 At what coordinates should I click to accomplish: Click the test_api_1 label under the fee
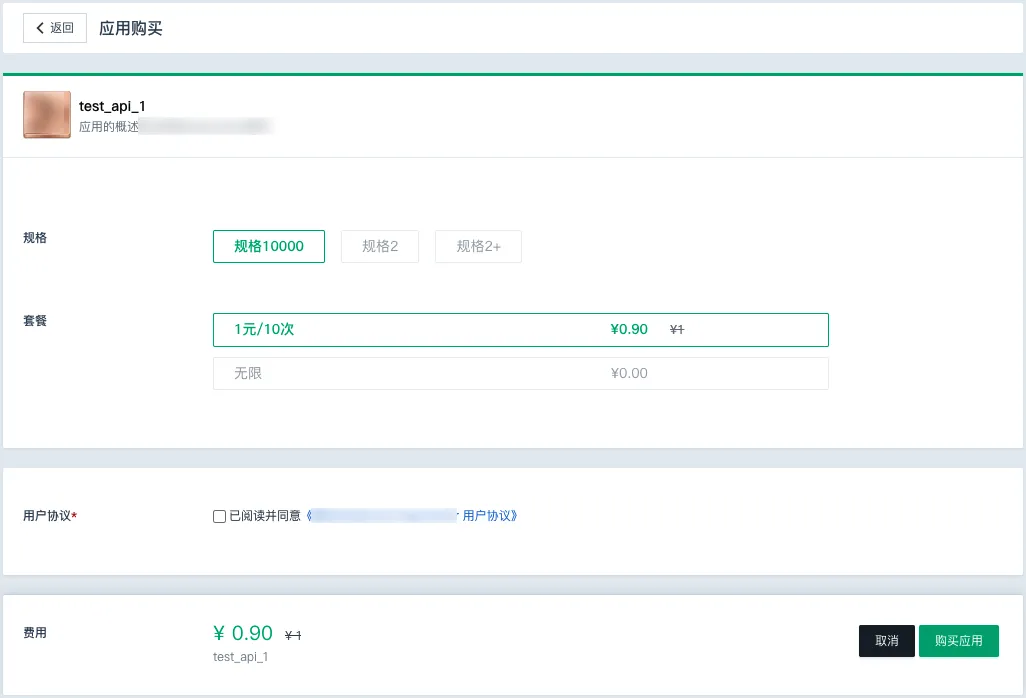point(241,657)
